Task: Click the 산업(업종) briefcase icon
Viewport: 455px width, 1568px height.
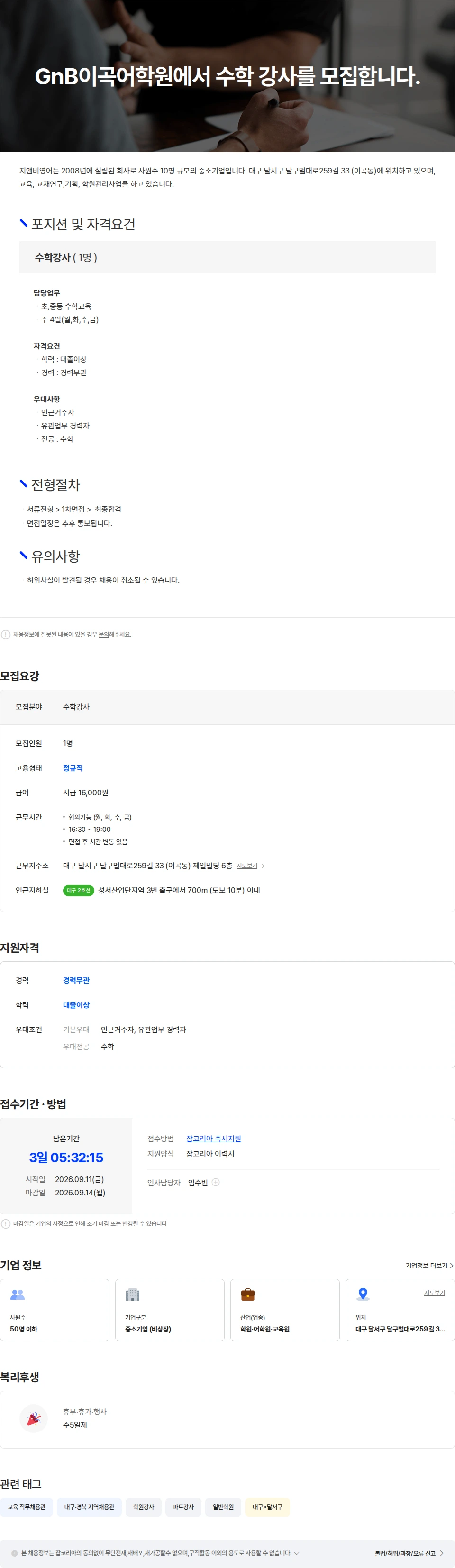Action: [x=247, y=1294]
